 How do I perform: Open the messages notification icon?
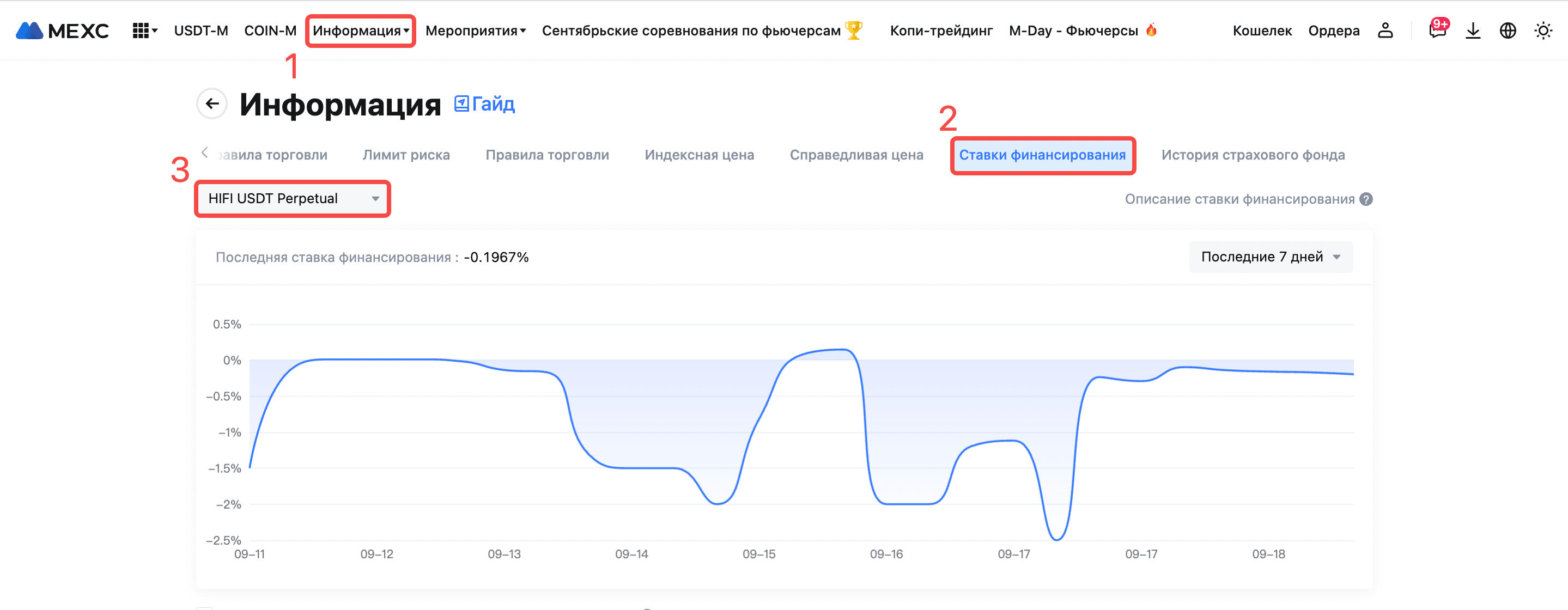click(1438, 30)
